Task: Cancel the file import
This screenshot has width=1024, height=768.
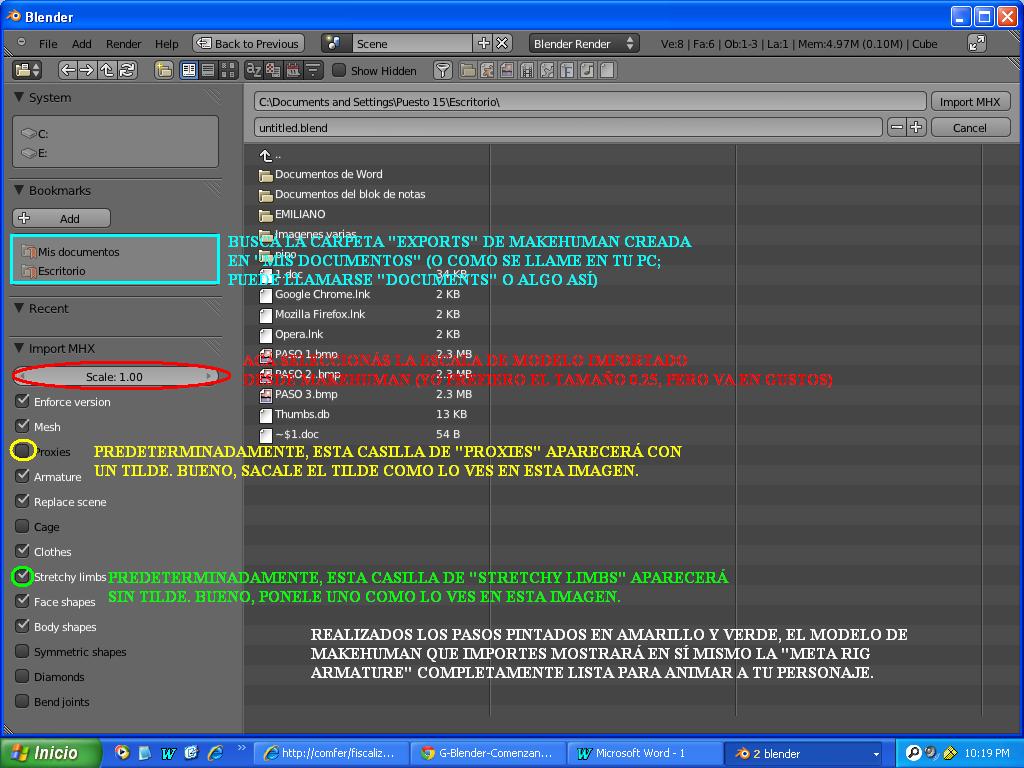Action: coord(970,127)
